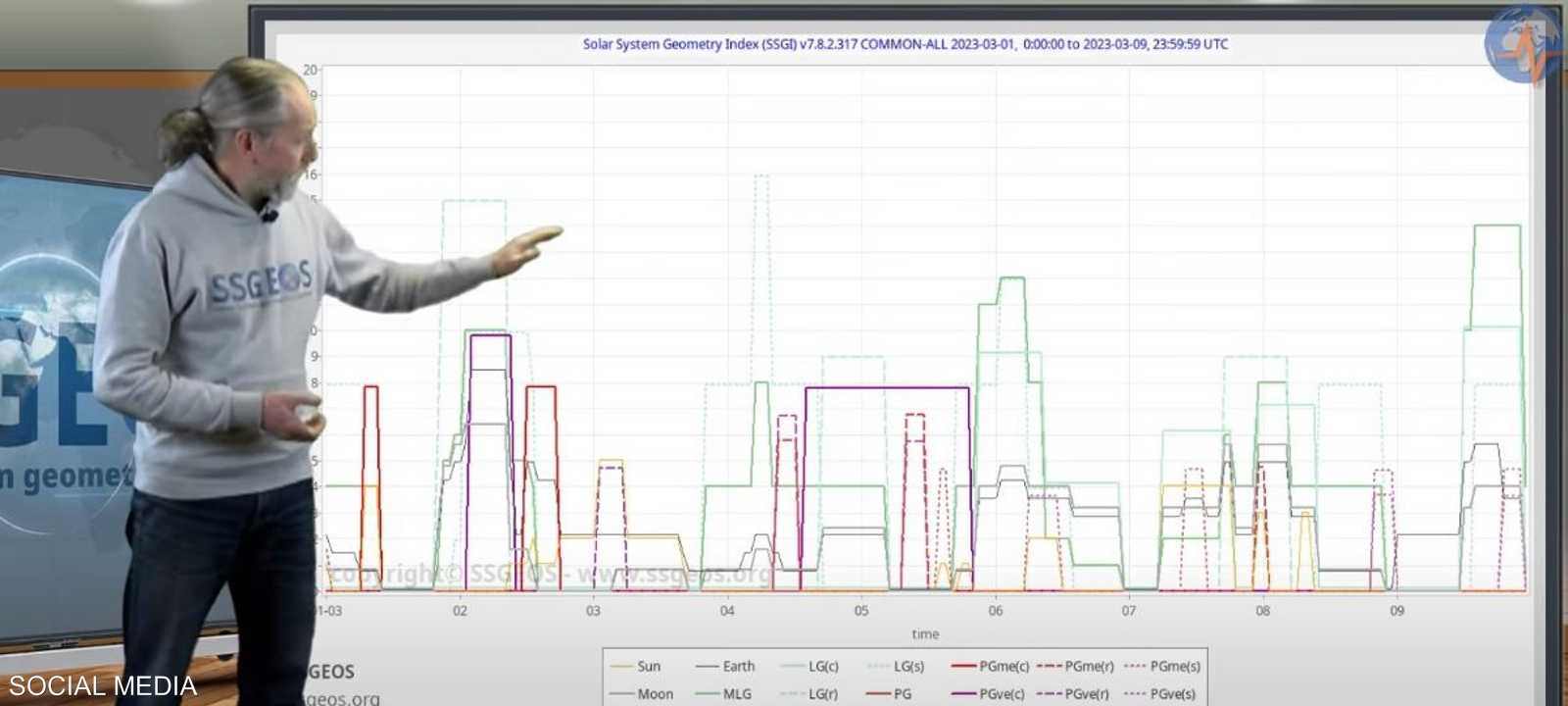Image resolution: width=1568 pixels, height=706 pixels.
Task: Click the 05 date tick on x-axis
Action: pos(860,610)
